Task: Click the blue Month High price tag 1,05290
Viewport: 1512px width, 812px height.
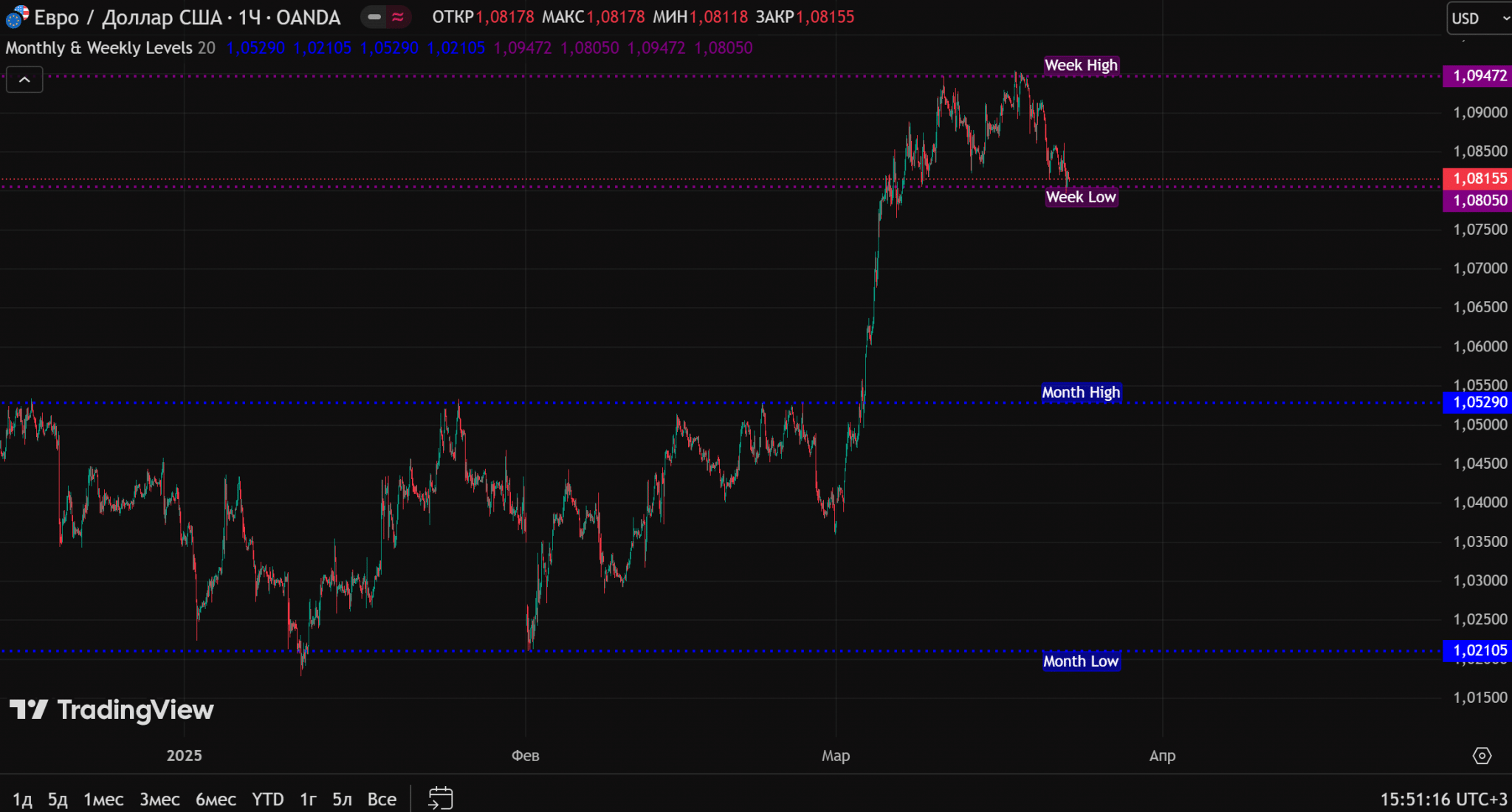Action: [x=1479, y=402]
